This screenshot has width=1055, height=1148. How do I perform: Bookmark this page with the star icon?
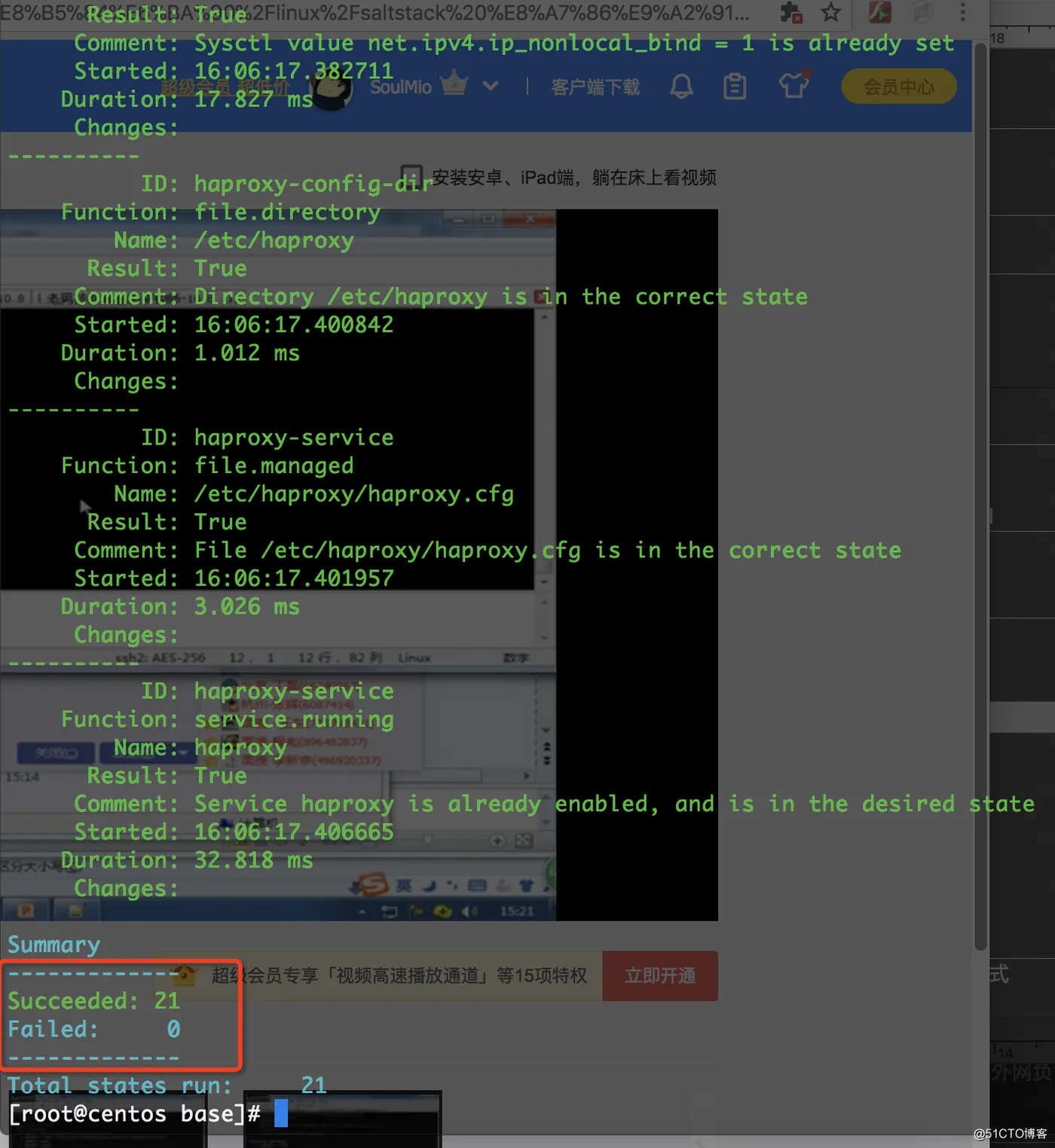click(830, 12)
